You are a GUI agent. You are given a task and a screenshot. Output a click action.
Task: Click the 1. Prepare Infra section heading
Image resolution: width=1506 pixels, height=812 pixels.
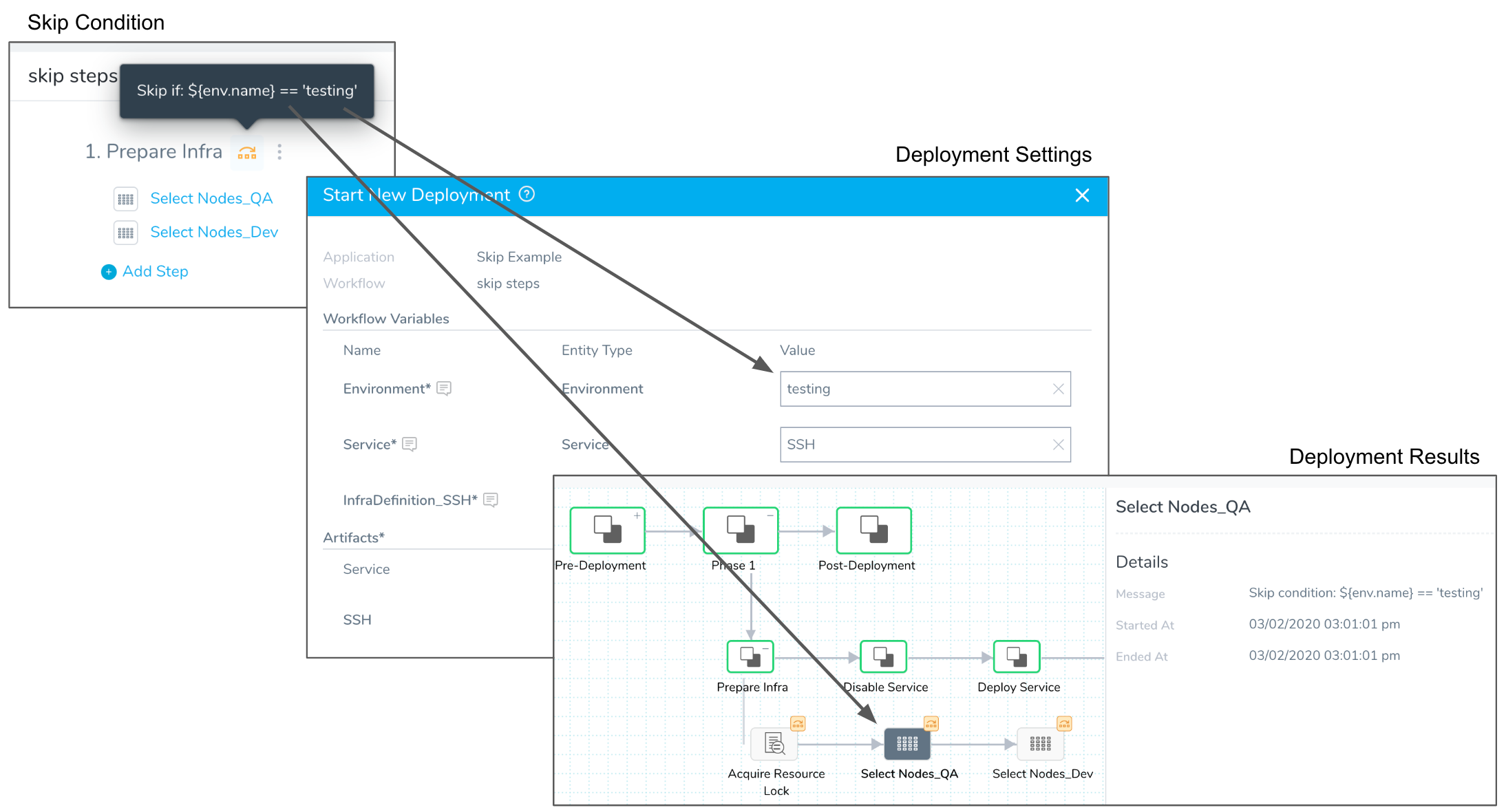pos(153,151)
